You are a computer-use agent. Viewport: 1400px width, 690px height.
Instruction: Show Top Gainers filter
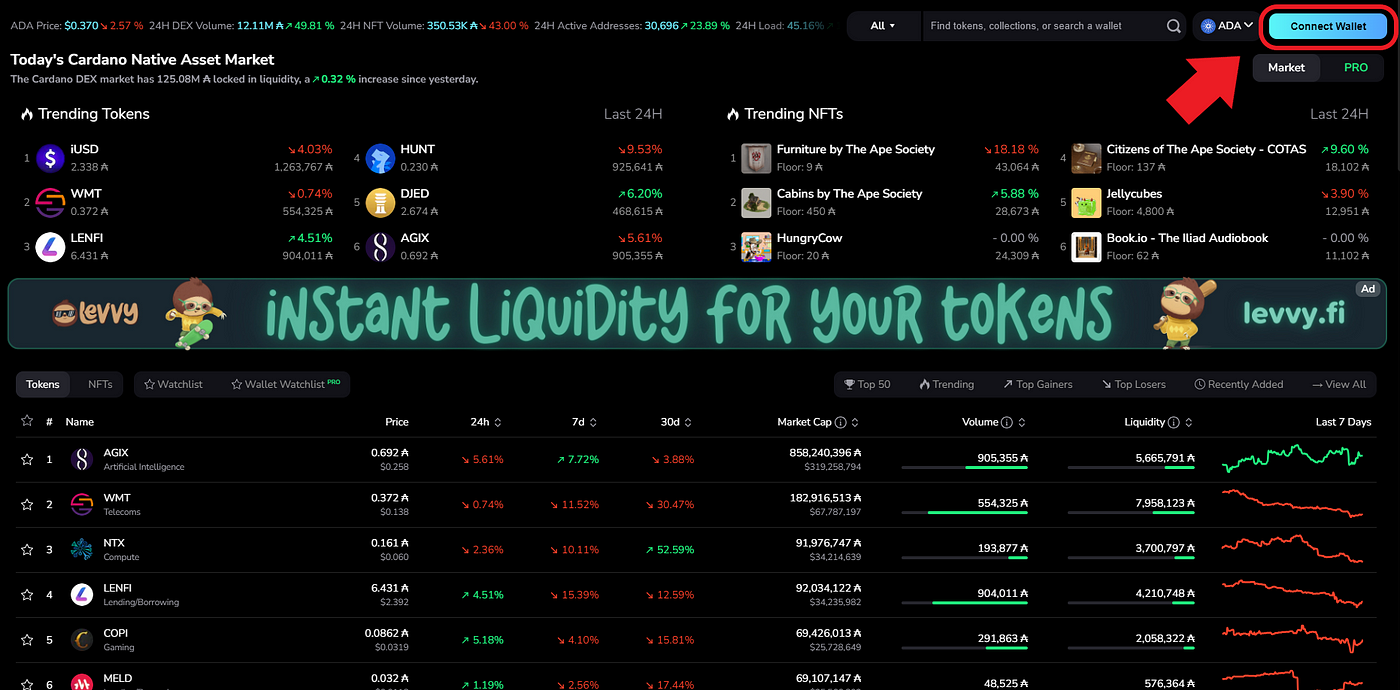(1038, 384)
